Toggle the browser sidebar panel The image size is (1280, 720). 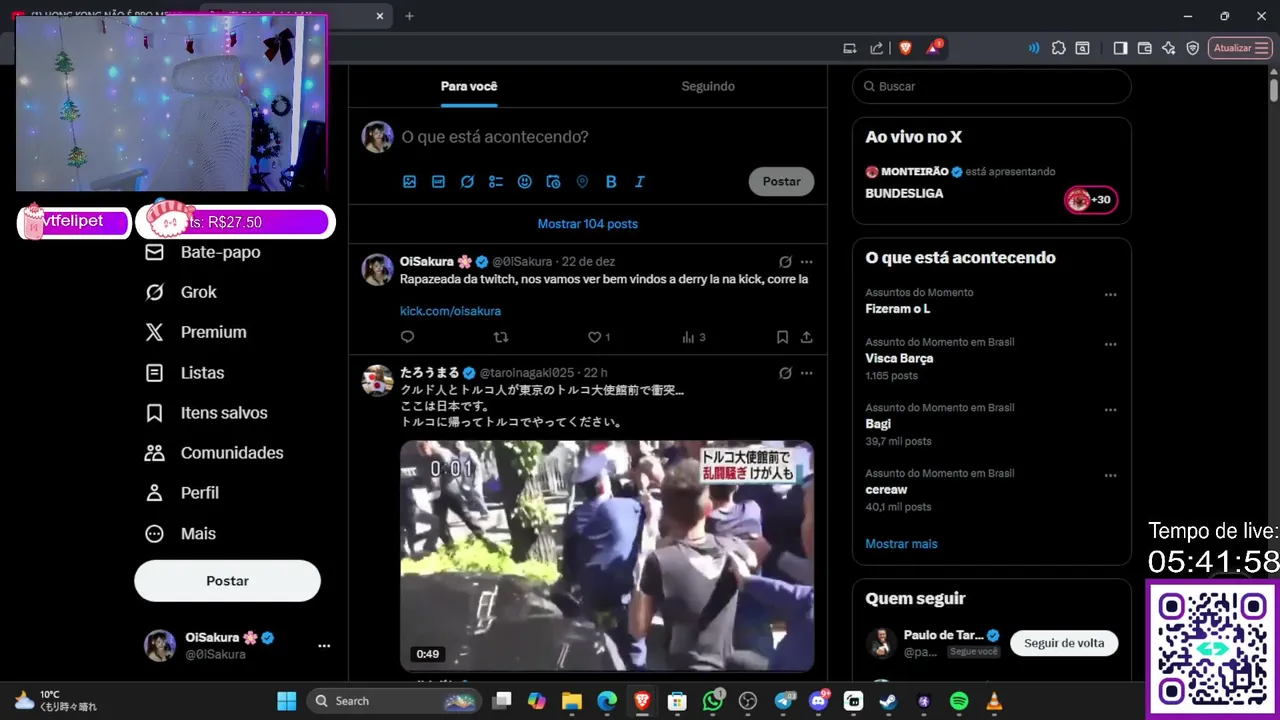pos(1120,48)
